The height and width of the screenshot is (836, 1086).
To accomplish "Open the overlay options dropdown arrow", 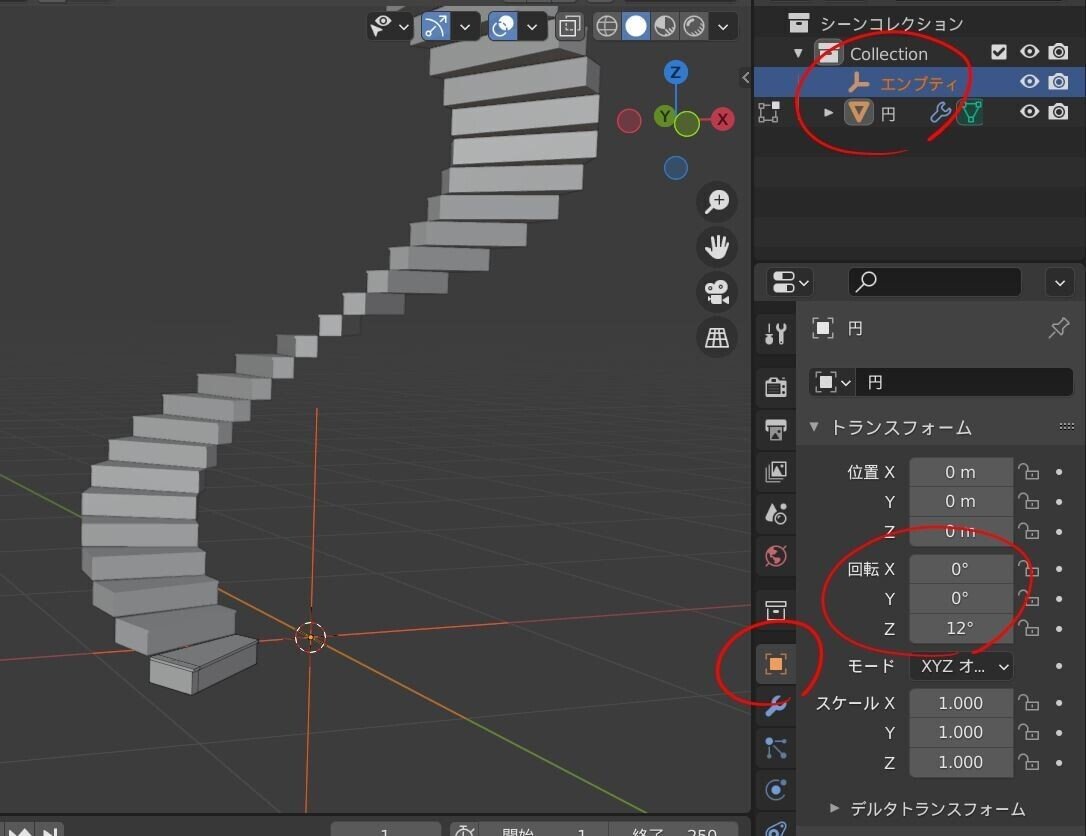I will pyautogui.click(x=532, y=27).
